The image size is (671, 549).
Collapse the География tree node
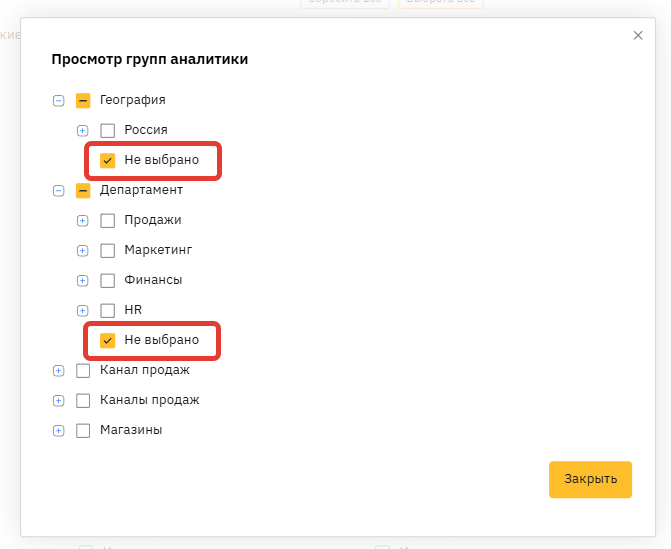point(58,100)
